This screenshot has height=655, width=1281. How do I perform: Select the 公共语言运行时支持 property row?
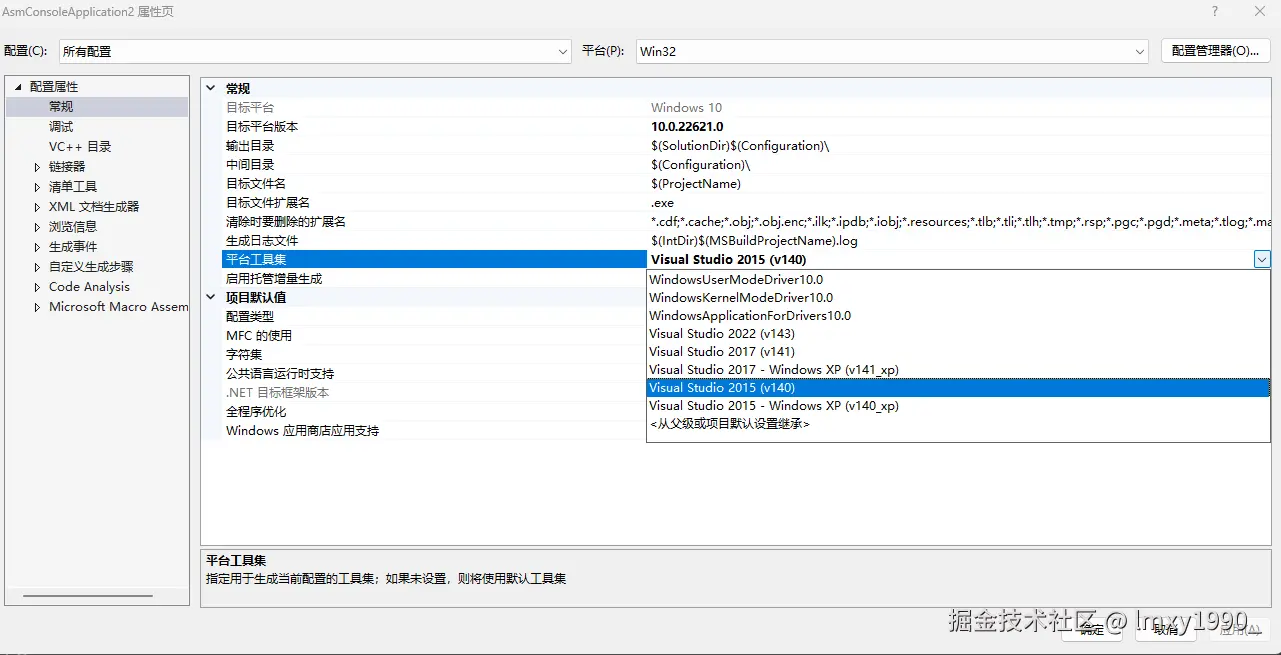point(434,374)
